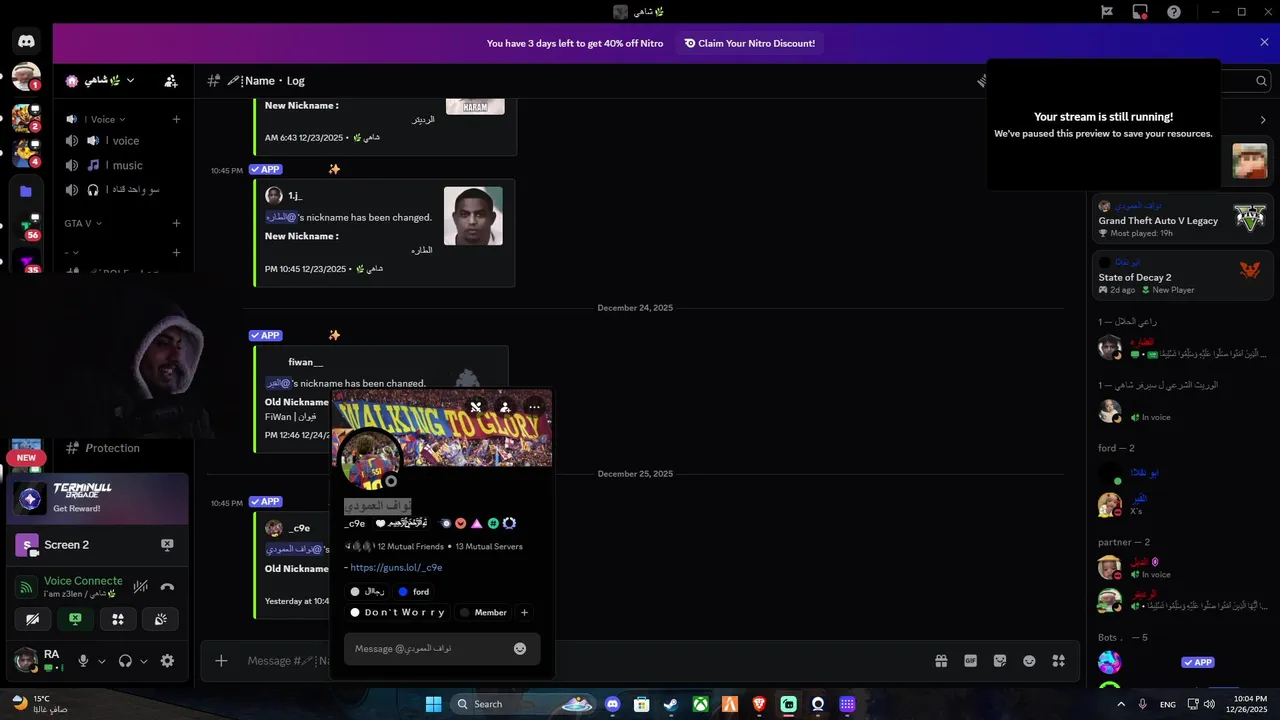Open Discord direct messages home icon
Image resolution: width=1280 pixels, height=720 pixels.
click(26, 42)
